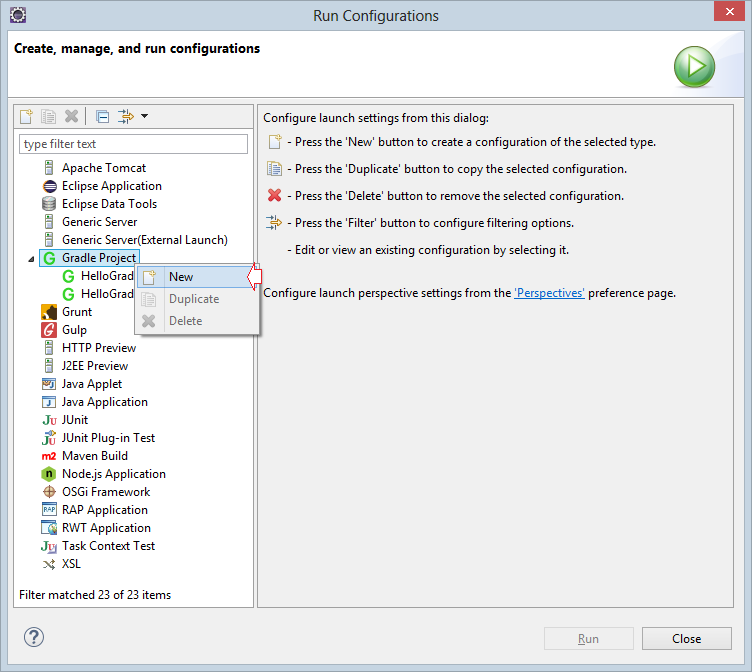
Task: Open the 'Perspectives' preference page link
Action: pos(549,293)
